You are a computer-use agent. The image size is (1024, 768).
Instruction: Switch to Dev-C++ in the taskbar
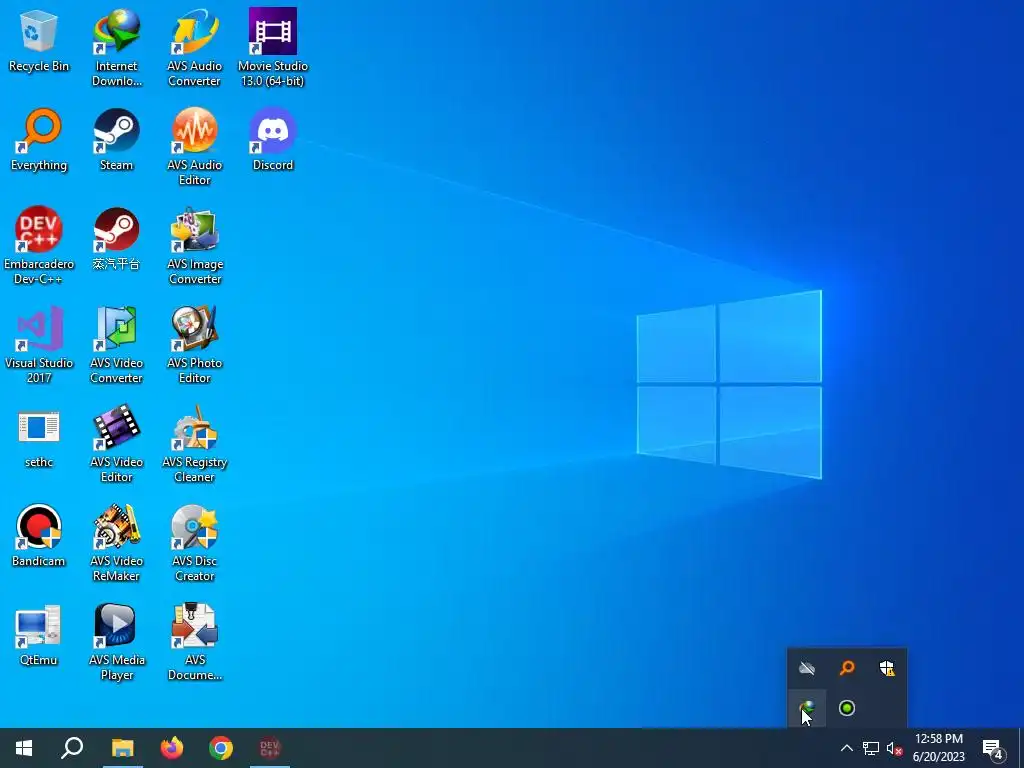tap(270, 748)
